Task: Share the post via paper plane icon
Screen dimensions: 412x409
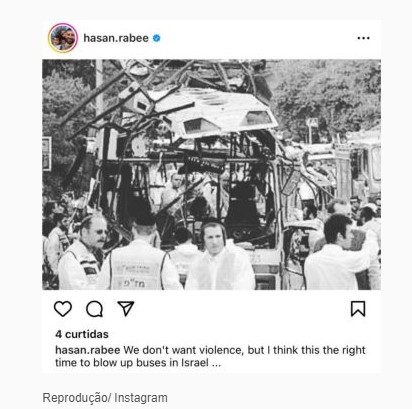Action: (x=126, y=308)
